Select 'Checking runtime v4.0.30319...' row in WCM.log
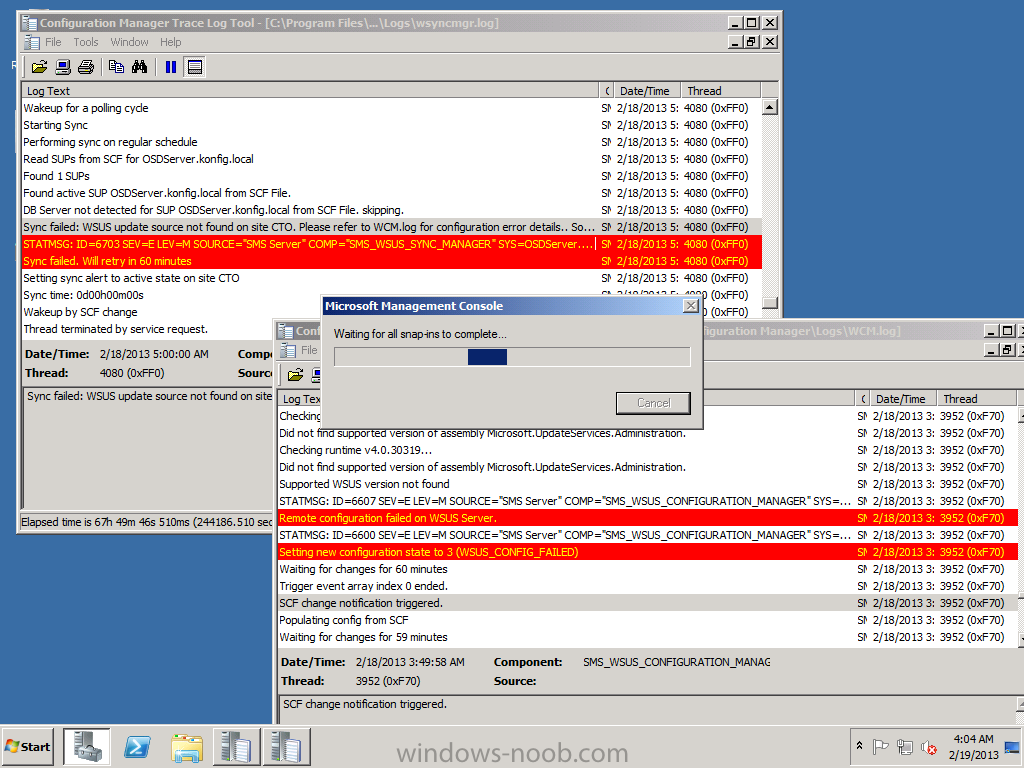 coord(648,451)
